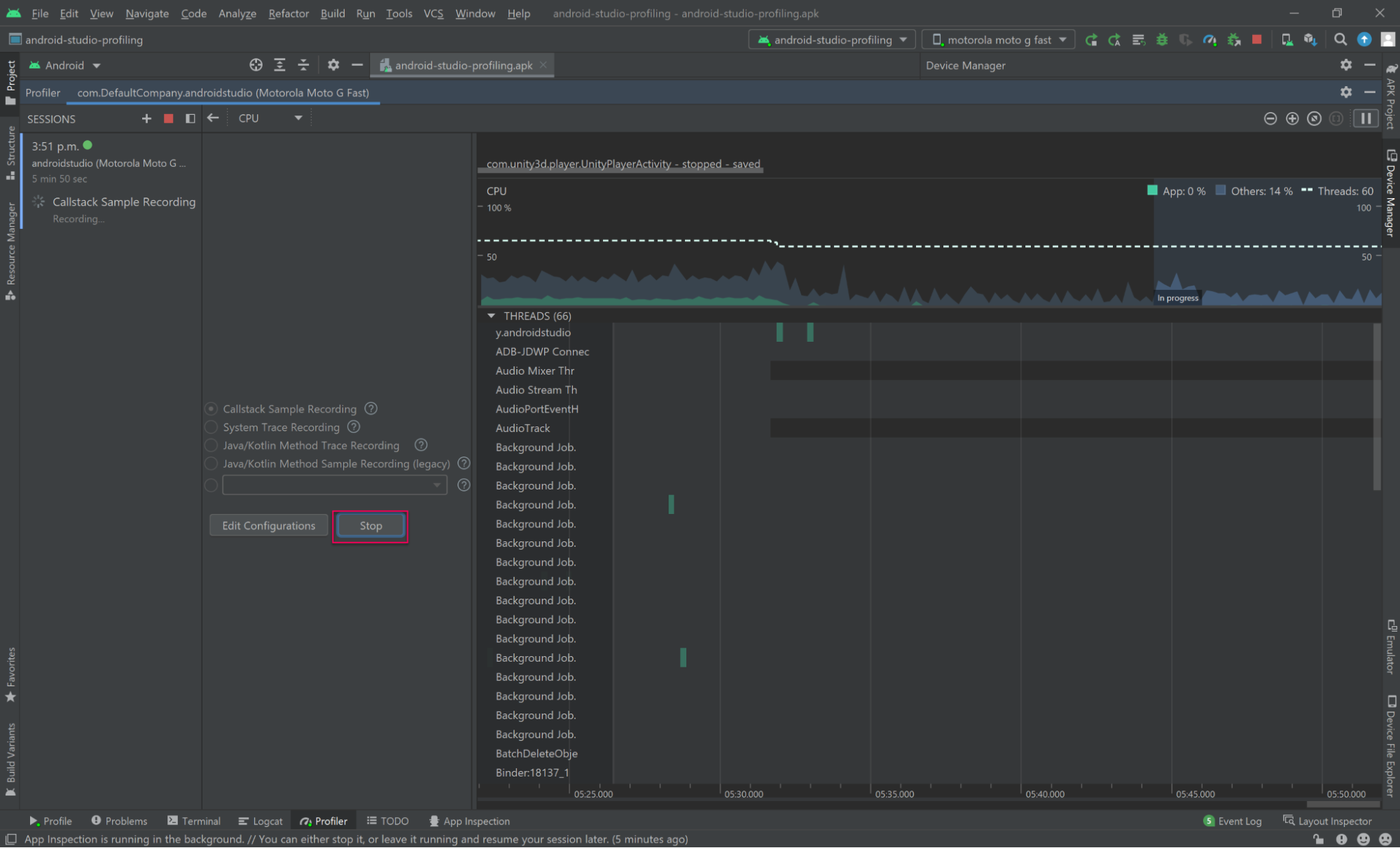The width and height of the screenshot is (1400, 848).
Task: Select Callstack Sample Recording radio button
Action: point(212,409)
